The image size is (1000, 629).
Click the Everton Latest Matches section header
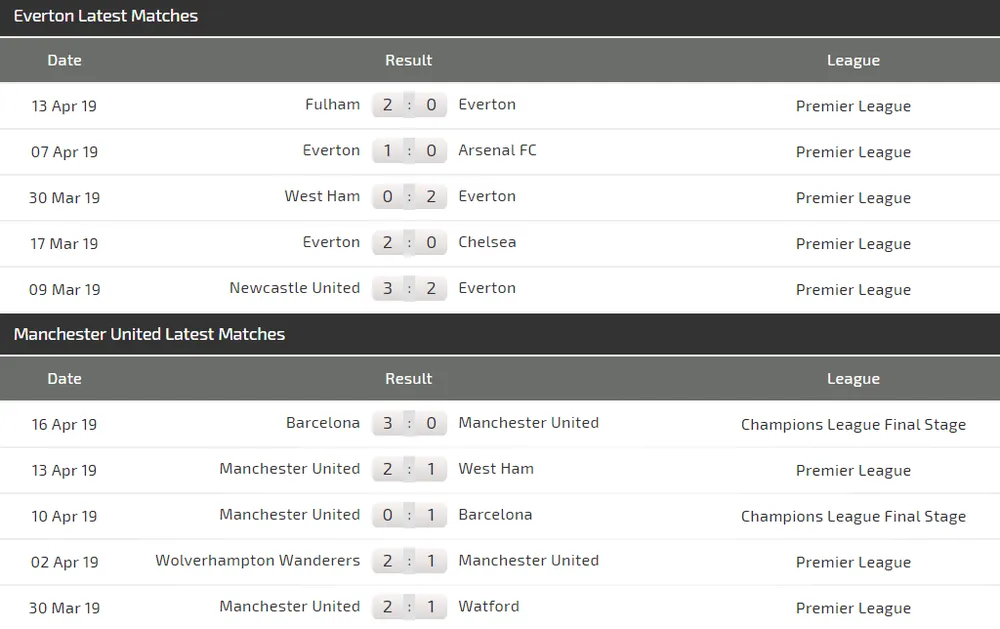(x=106, y=16)
